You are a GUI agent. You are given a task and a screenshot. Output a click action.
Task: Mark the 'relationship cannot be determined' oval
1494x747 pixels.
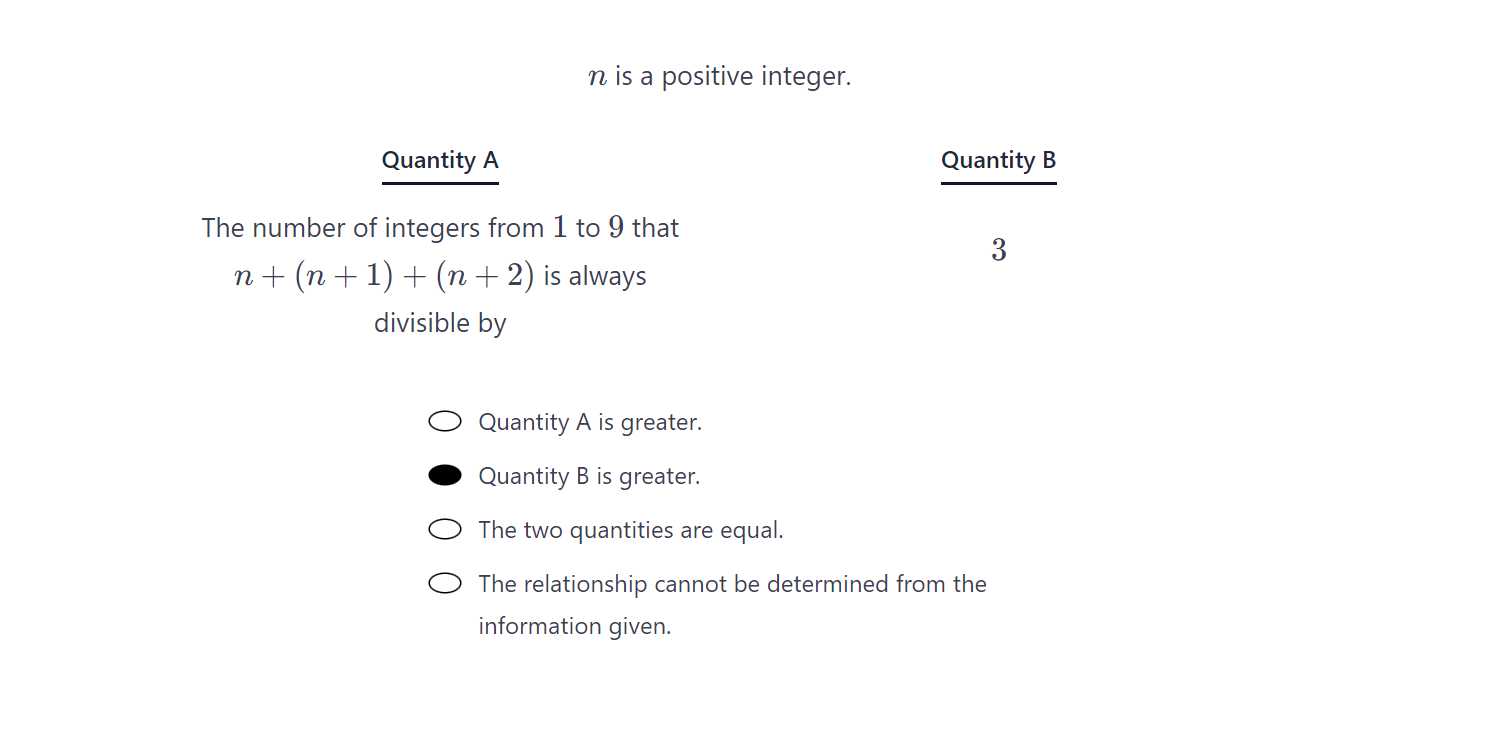[x=445, y=584]
